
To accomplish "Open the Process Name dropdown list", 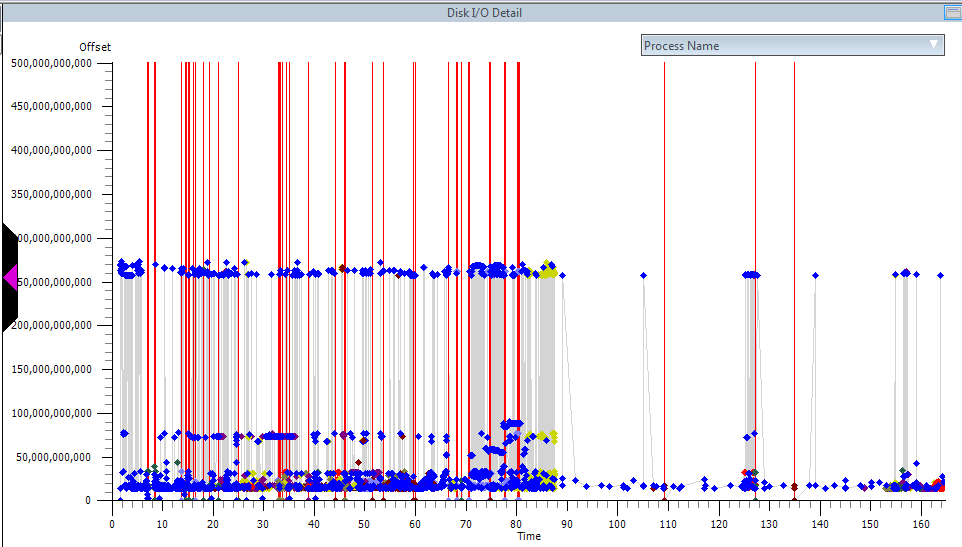I will point(792,45).
